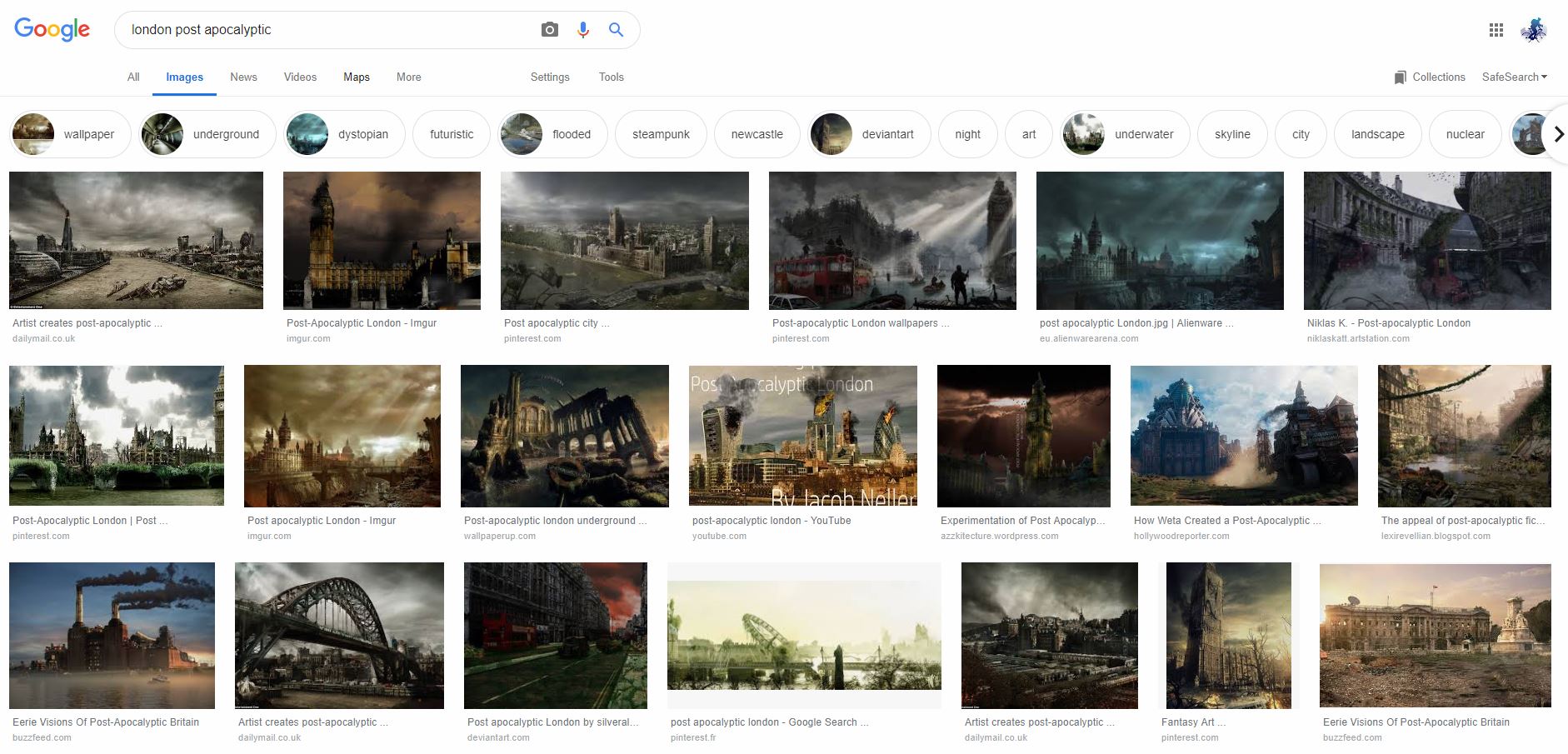Click the Google logo
This screenshot has height=754, width=1568.
[x=52, y=29]
